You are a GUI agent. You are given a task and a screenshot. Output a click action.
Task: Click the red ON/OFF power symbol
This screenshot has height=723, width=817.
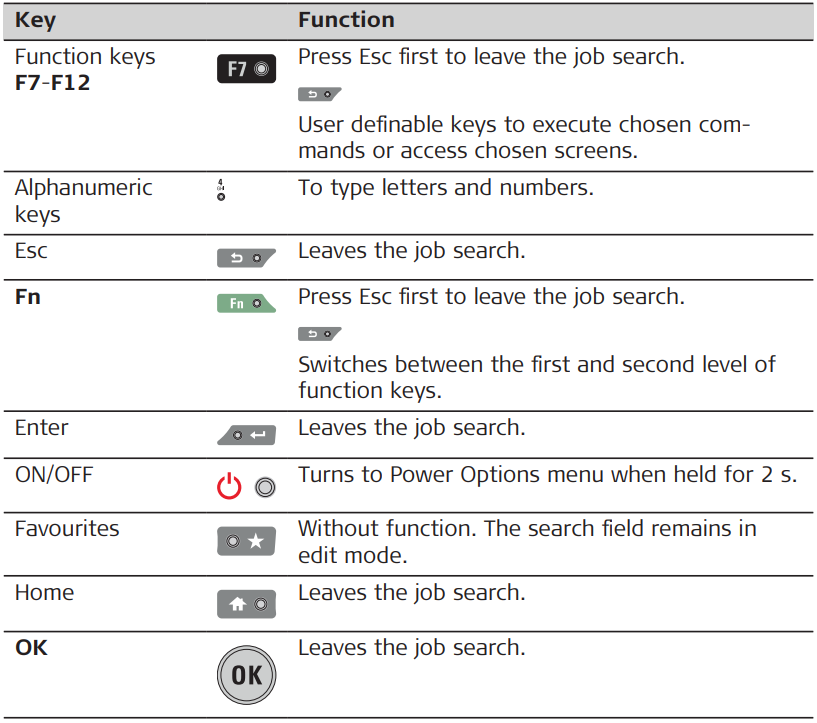[230, 487]
